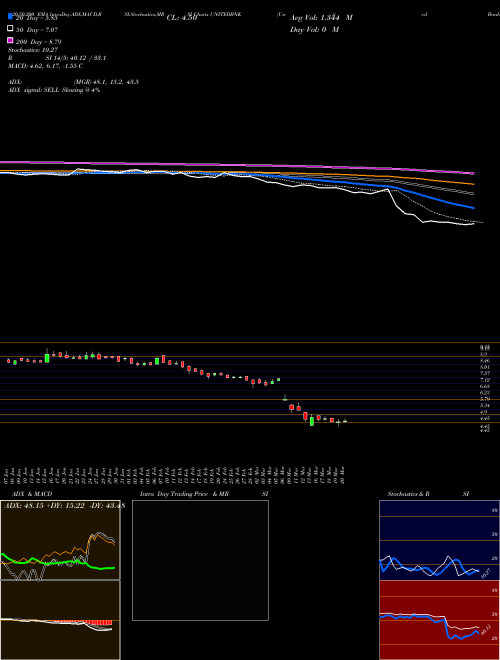Click the 'ADX & MACD' panel title
The width and height of the screenshot is (500, 660).
pyautogui.click(x=32, y=494)
